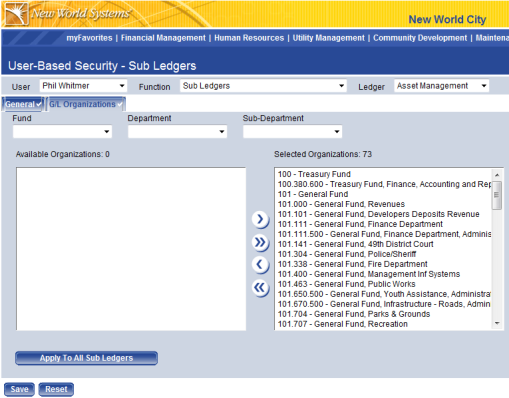Click the Reset button

click(56, 389)
